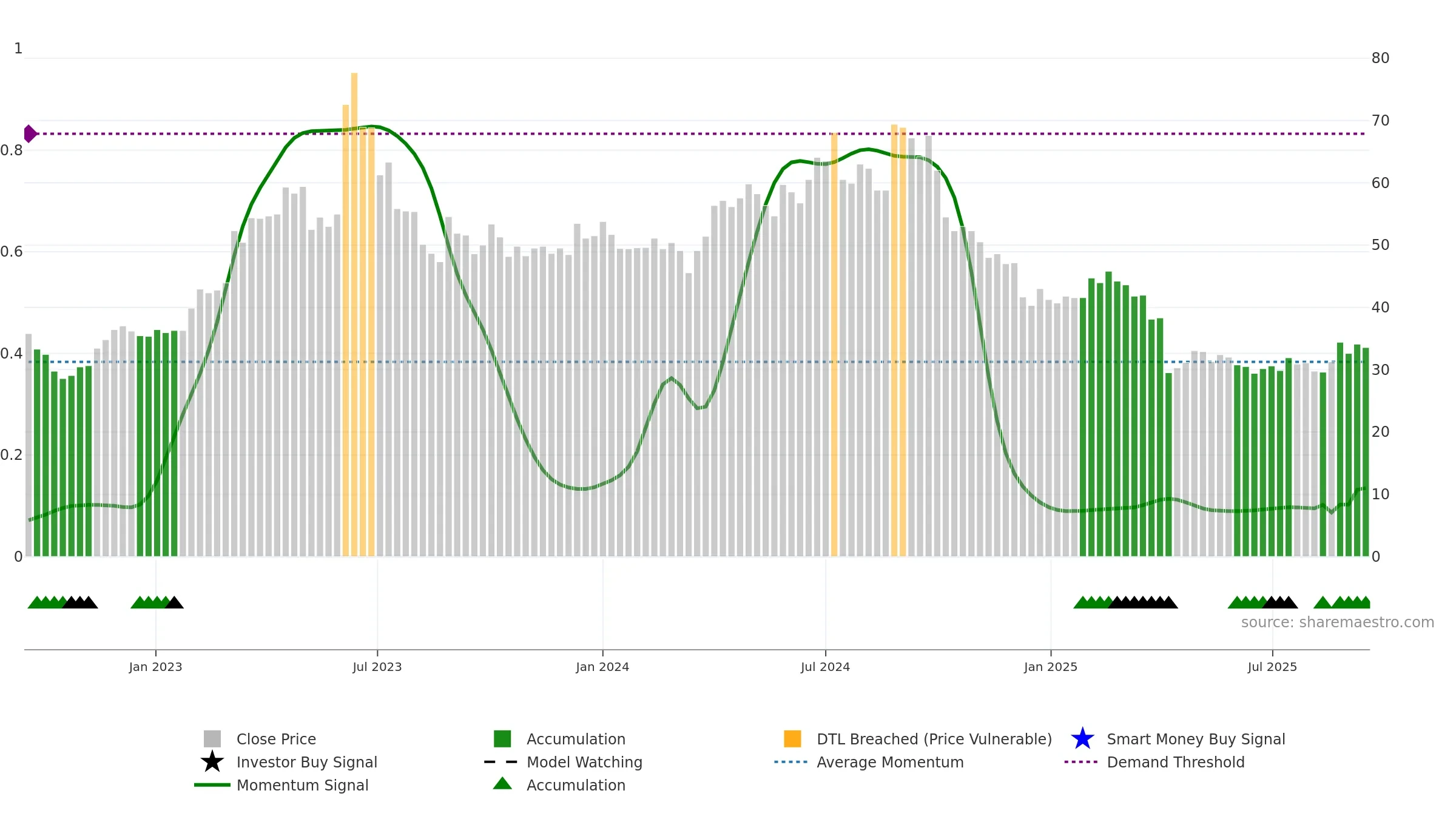Click the blue Smart Money Buy Signal star

[x=1082, y=739]
